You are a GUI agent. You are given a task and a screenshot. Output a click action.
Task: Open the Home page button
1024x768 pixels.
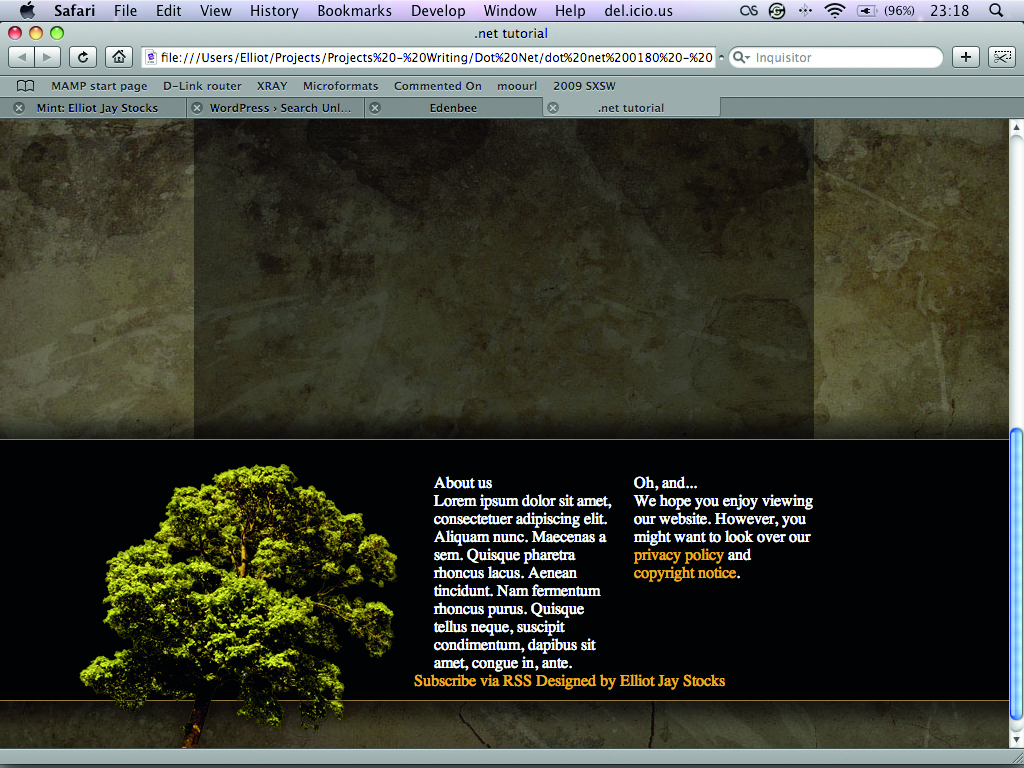click(x=119, y=57)
